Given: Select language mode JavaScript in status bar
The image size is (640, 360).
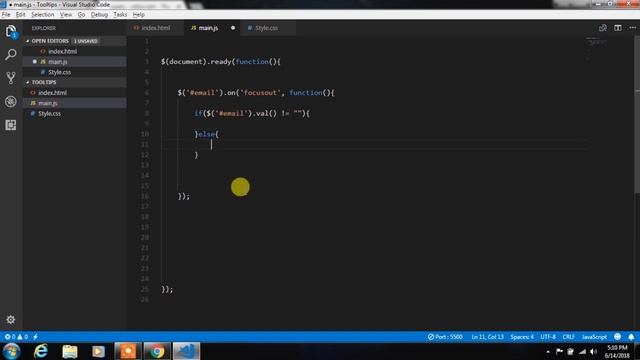Looking at the screenshot, I should point(594,337).
